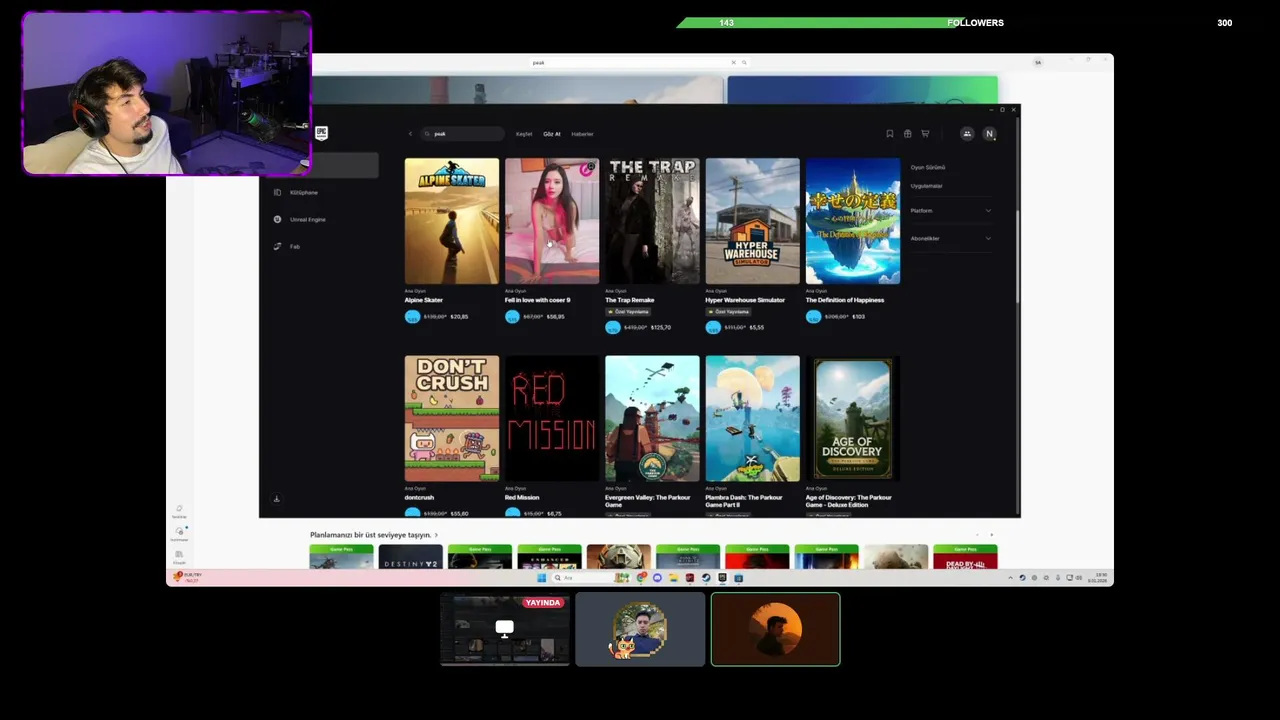Open Age of Discovery Deluxe cover
1280x720 pixels.
click(x=852, y=418)
